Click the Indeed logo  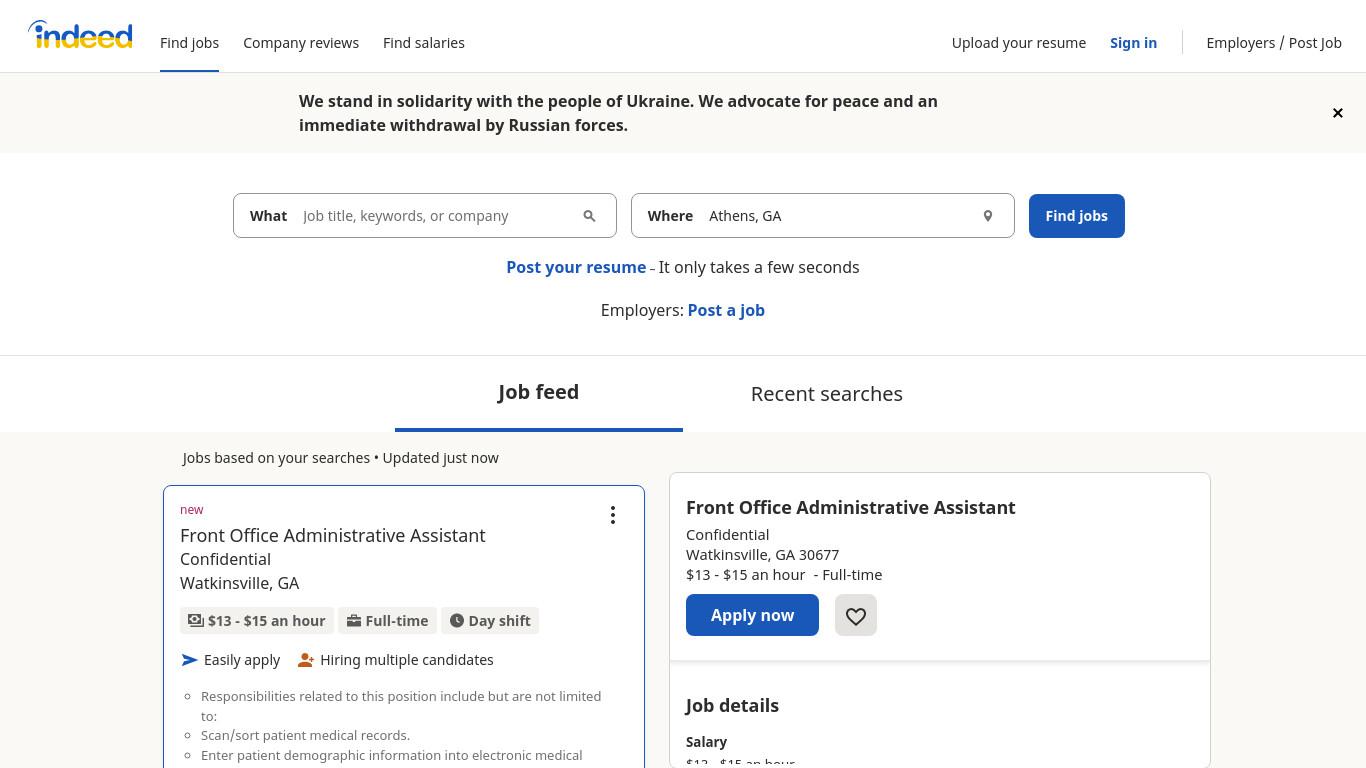80,35
